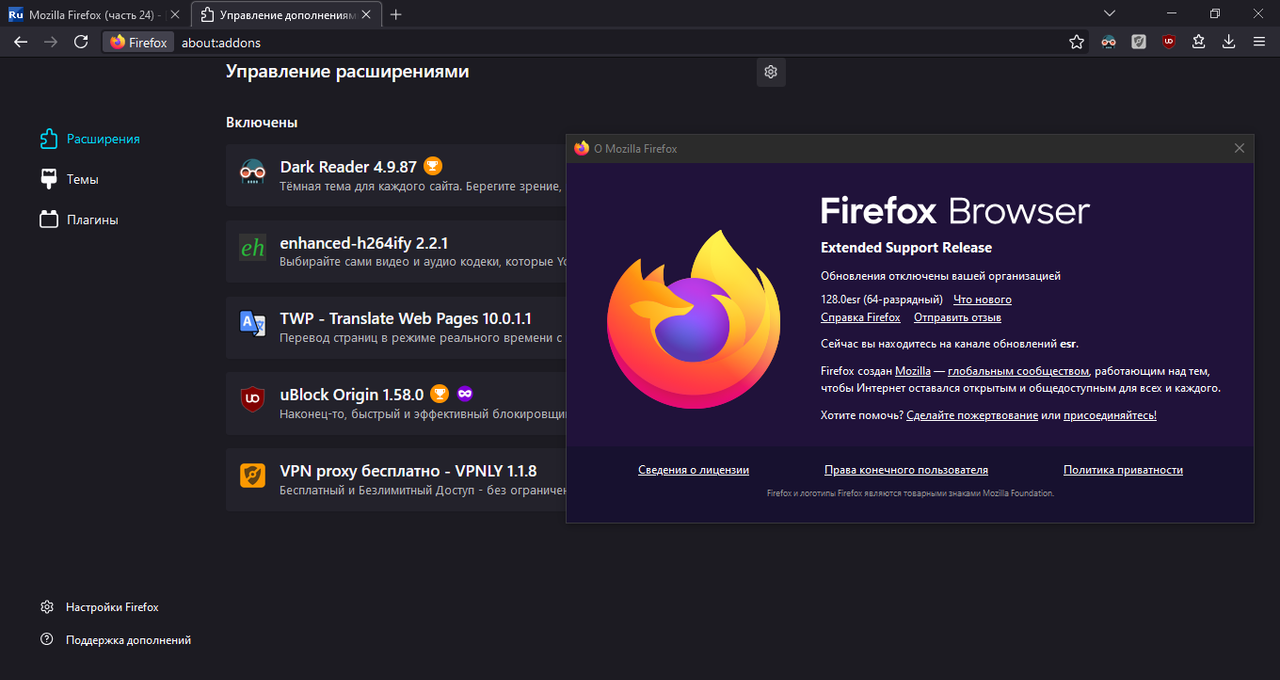Click the TWP translate icon in list
Viewport: 1280px width, 680px height.
[x=252, y=324]
